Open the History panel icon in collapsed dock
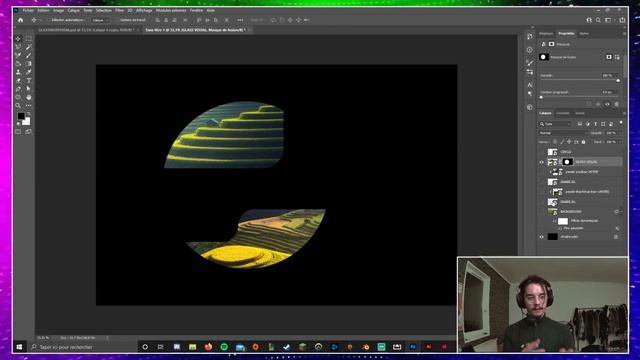Screen dimensions: 640x360 click(x=529, y=37)
